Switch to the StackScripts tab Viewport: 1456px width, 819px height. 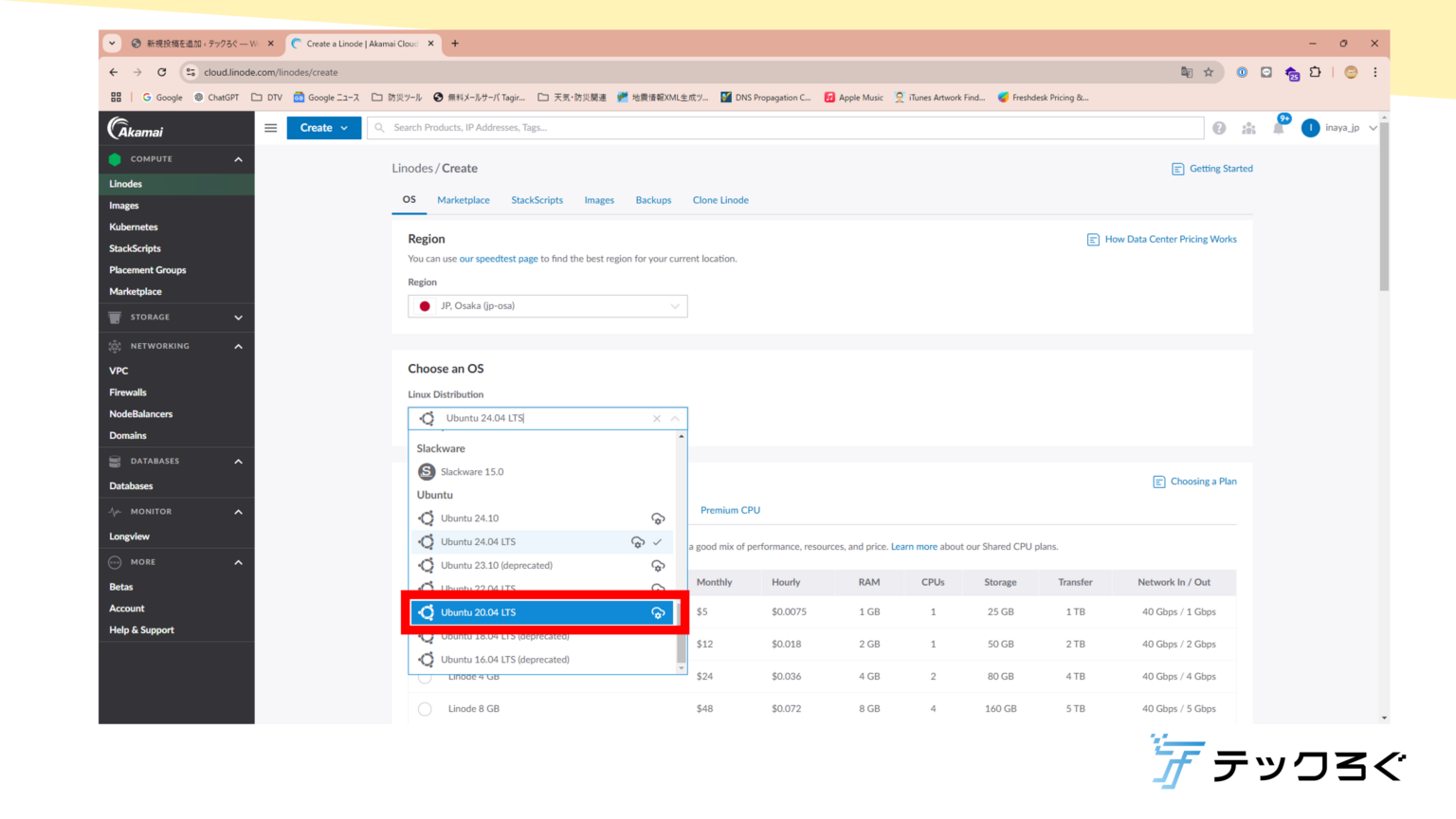point(537,200)
